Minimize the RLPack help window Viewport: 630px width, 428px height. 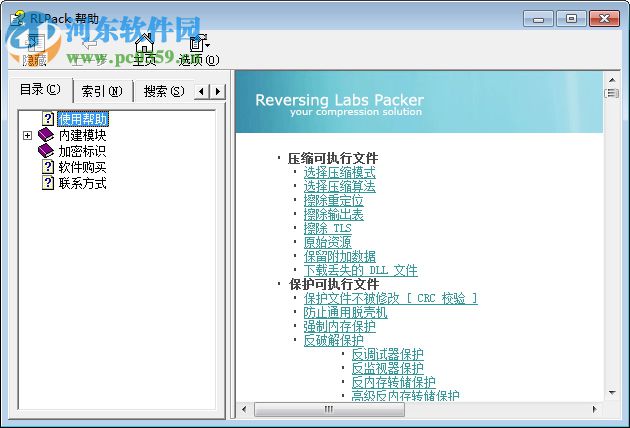pos(538,19)
